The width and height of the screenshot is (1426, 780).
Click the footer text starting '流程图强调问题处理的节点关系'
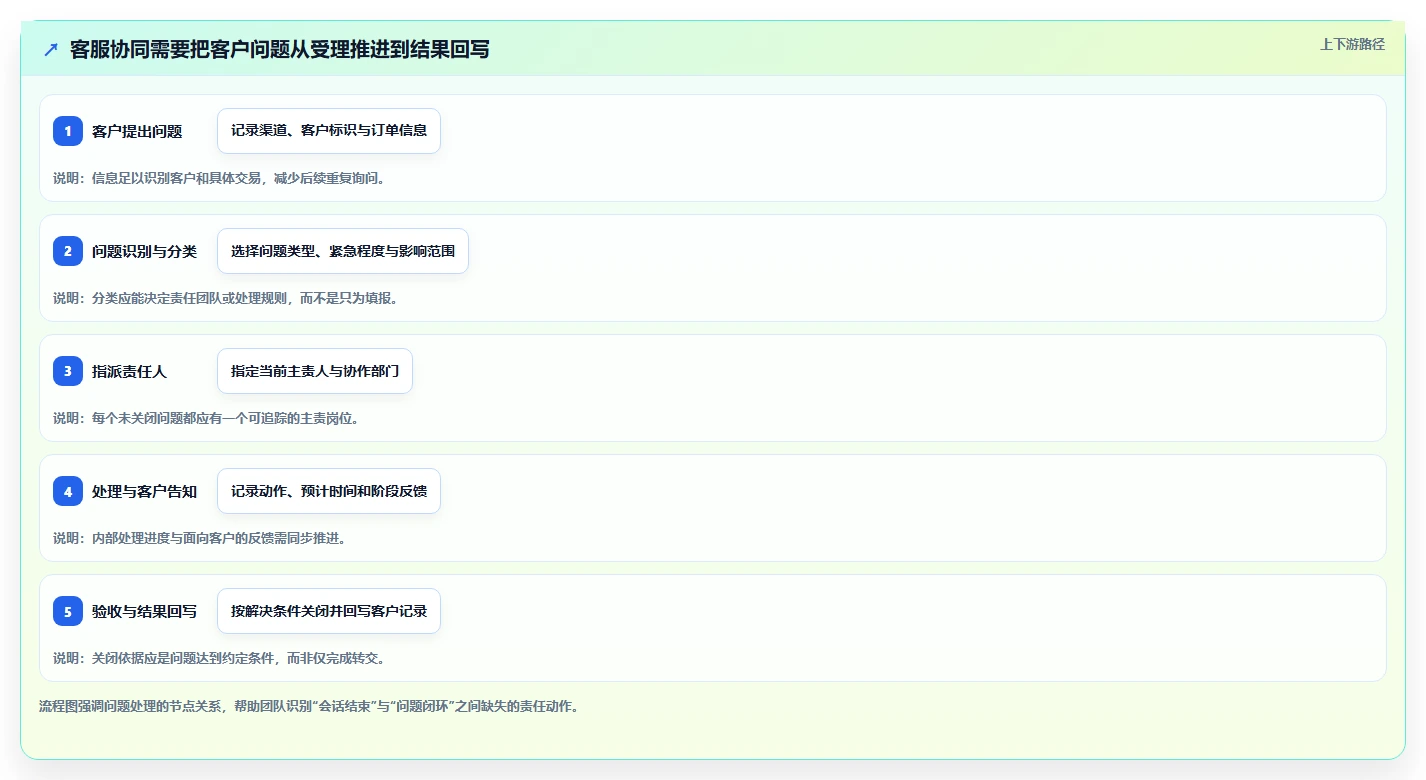309,706
